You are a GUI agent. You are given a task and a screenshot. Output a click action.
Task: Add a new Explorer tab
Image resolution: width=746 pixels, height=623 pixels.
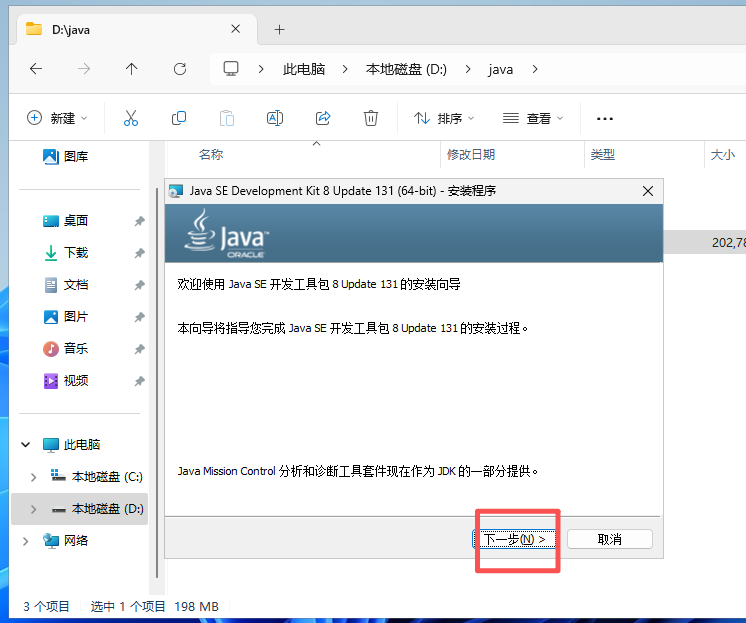click(280, 30)
